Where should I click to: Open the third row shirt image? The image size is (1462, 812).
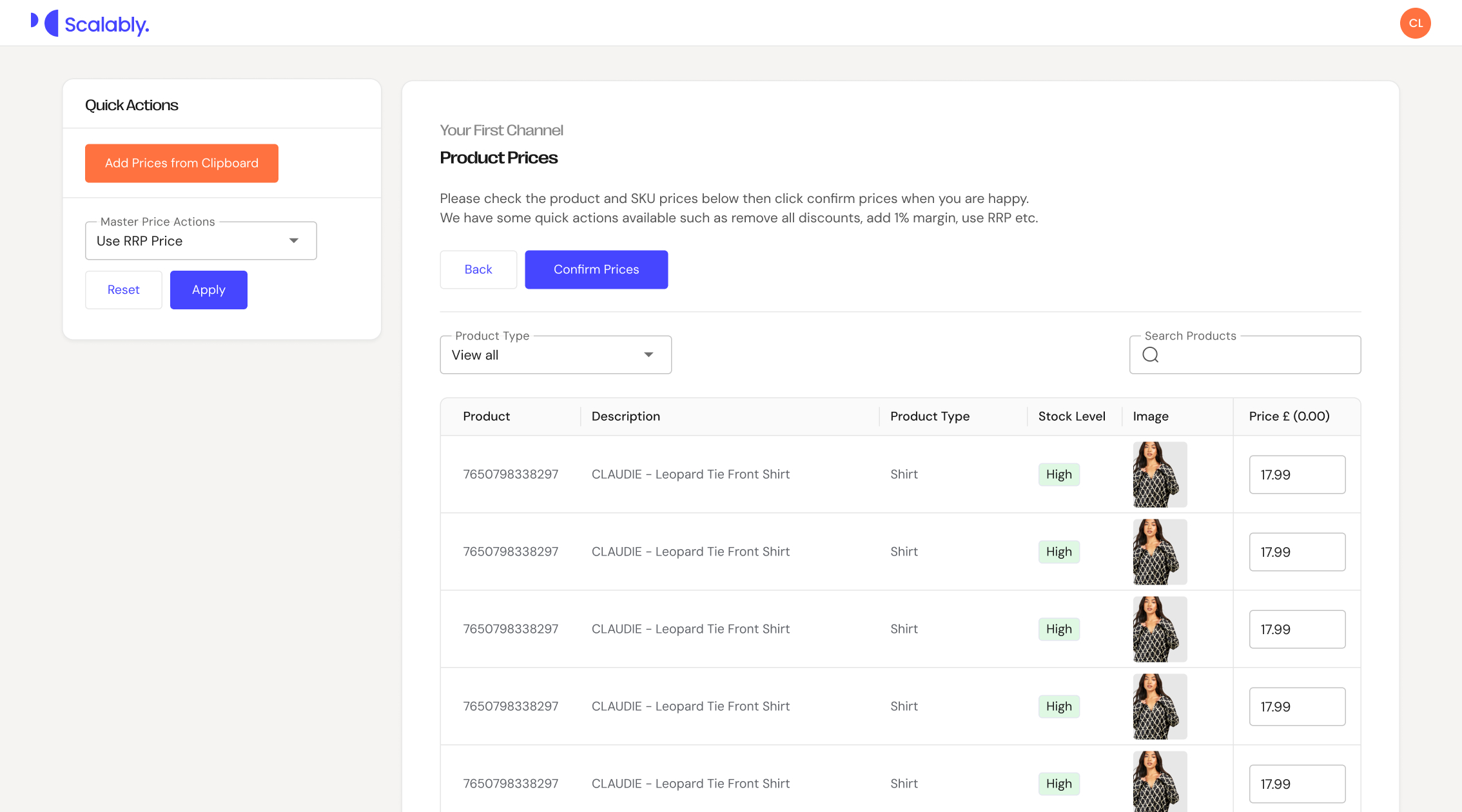coord(1159,629)
